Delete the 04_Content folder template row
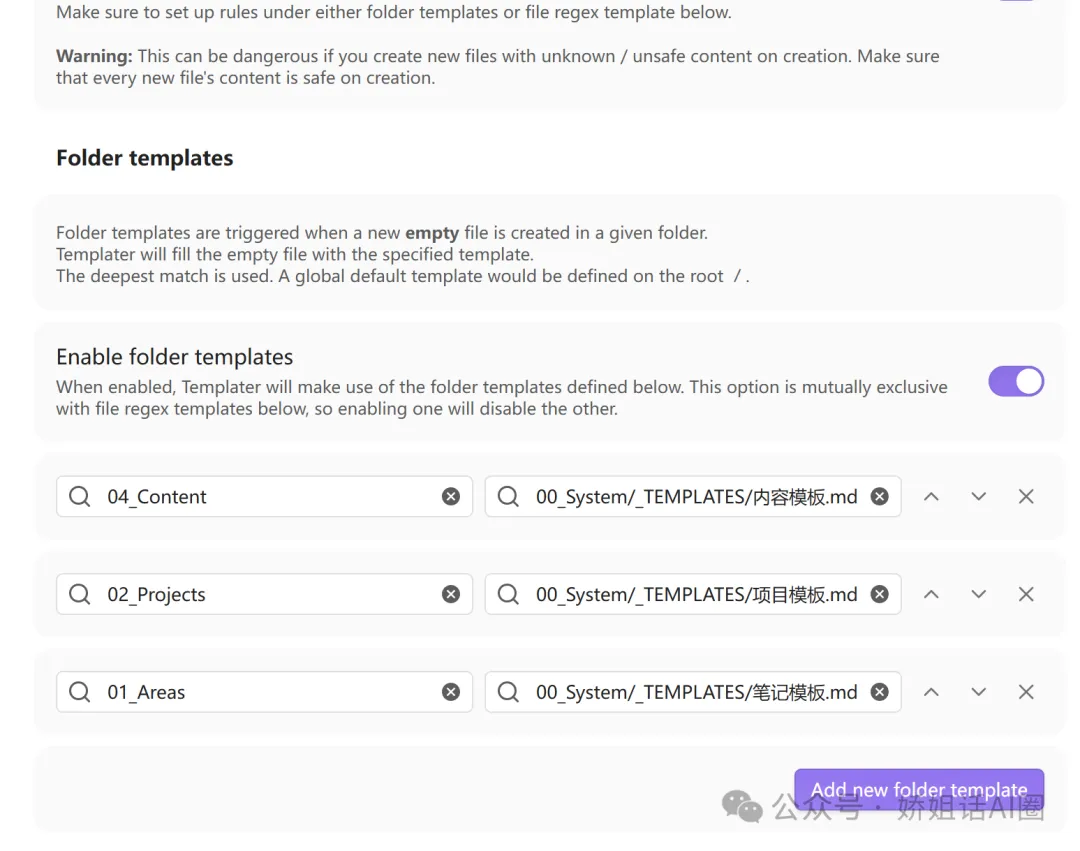1080x851 pixels. pos(1026,497)
